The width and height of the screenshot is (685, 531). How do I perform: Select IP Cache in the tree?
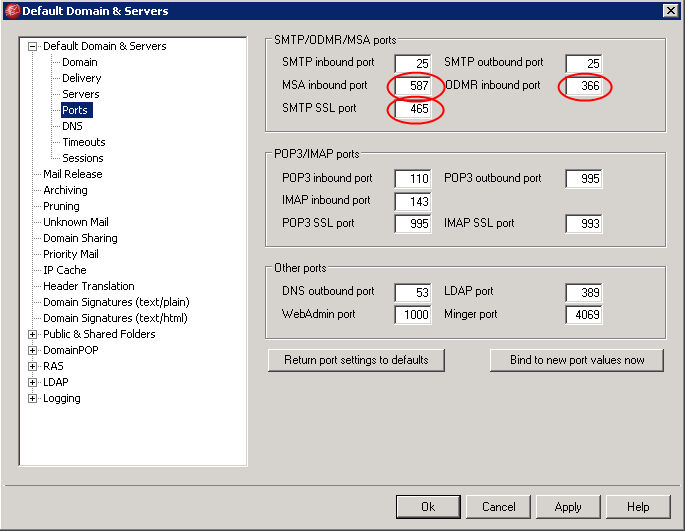coord(65,270)
